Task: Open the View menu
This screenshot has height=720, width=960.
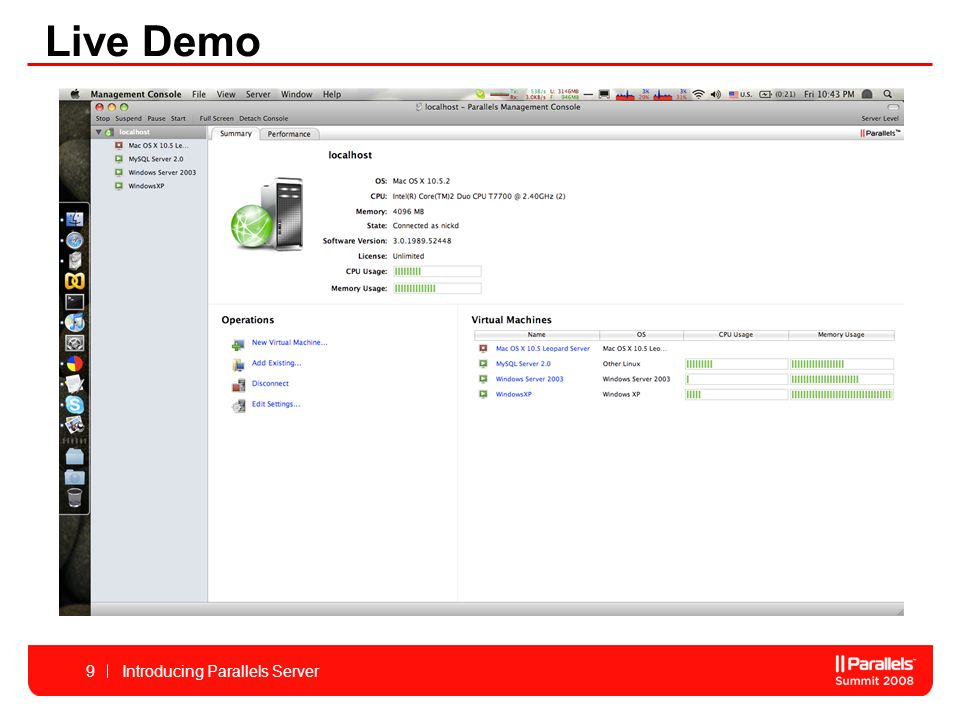Action: click(x=226, y=94)
